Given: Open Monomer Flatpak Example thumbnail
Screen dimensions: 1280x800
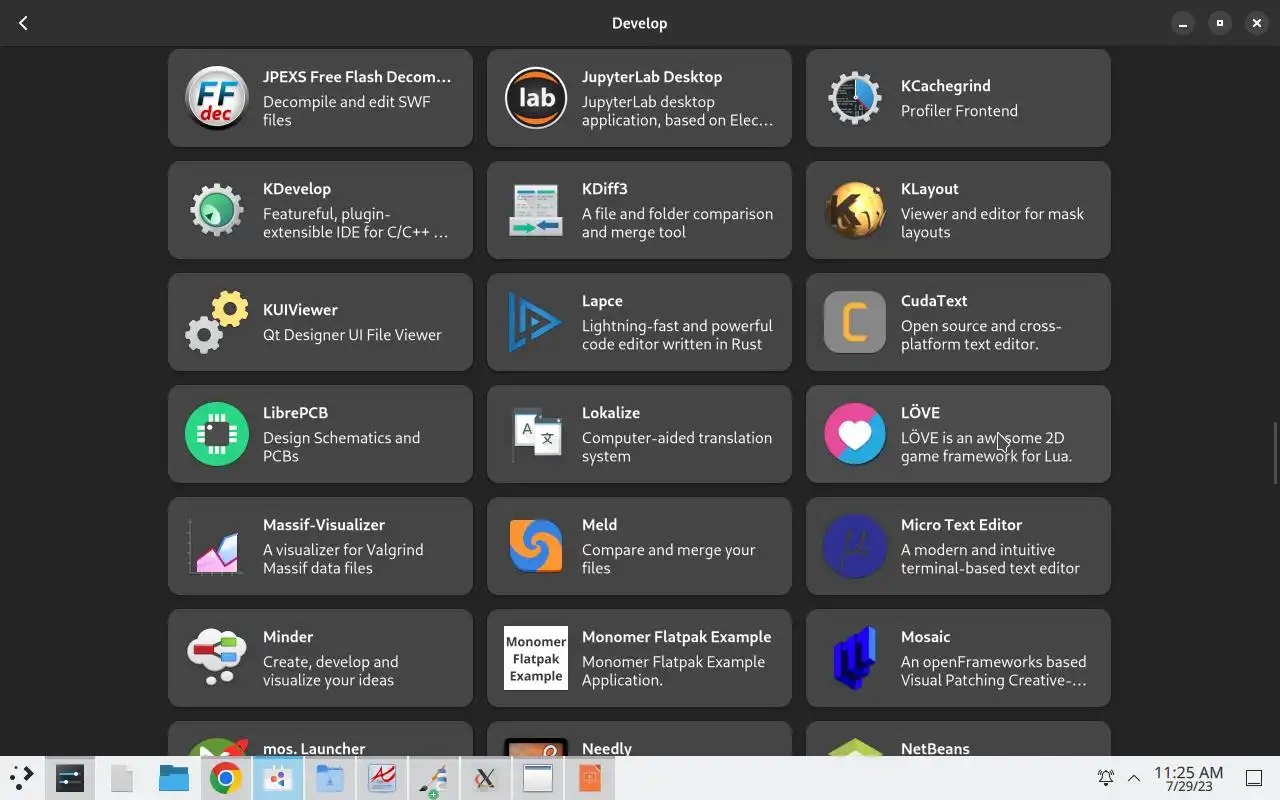Looking at the screenshot, I should [x=536, y=658].
